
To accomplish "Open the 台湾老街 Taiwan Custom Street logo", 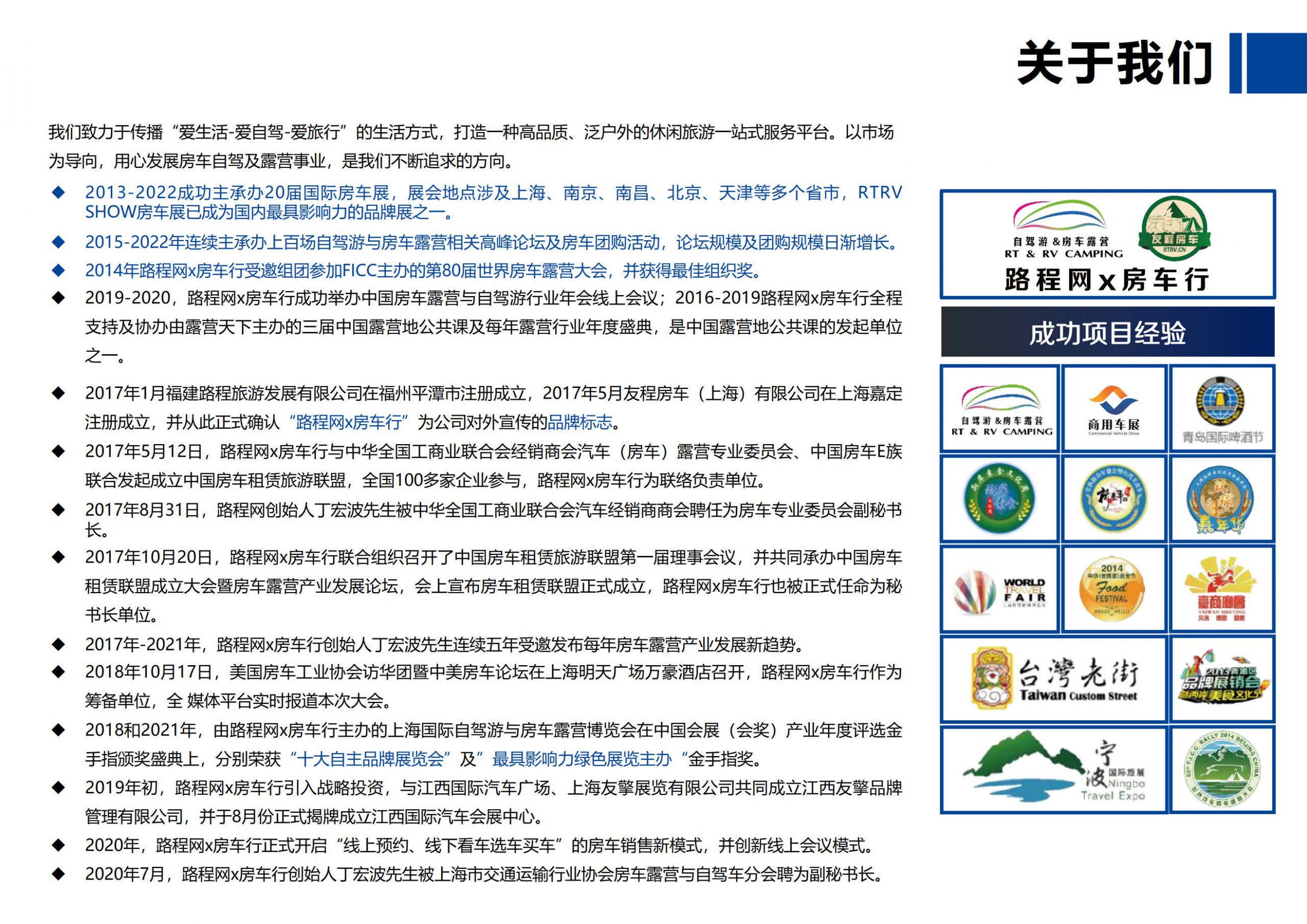I will coord(1054,679).
